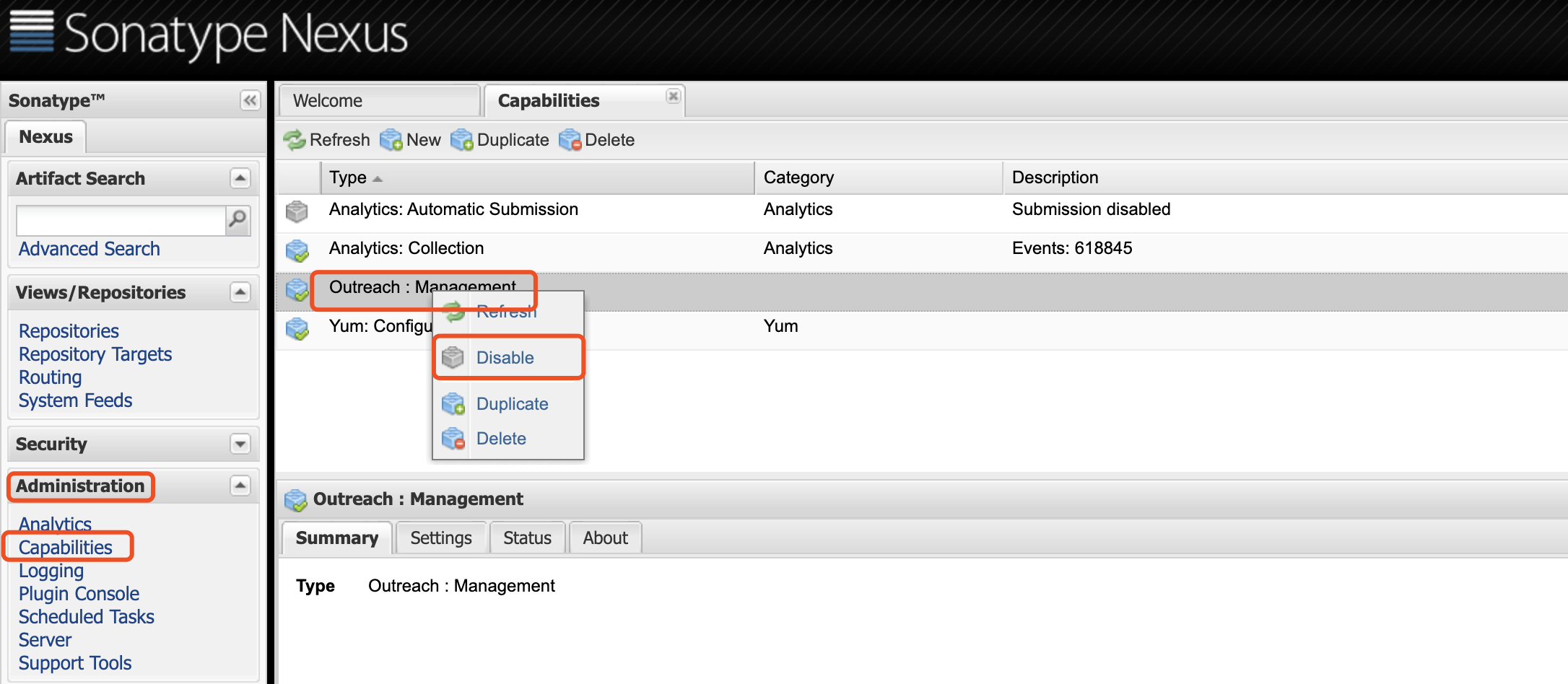The image size is (1568, 684).
Task: Open the Server link
Action: [x=45, y=640]
